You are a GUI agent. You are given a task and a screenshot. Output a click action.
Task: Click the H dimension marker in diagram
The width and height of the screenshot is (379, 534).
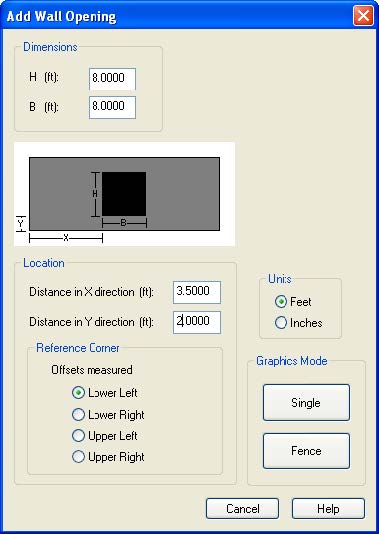[x=95, y=194]
